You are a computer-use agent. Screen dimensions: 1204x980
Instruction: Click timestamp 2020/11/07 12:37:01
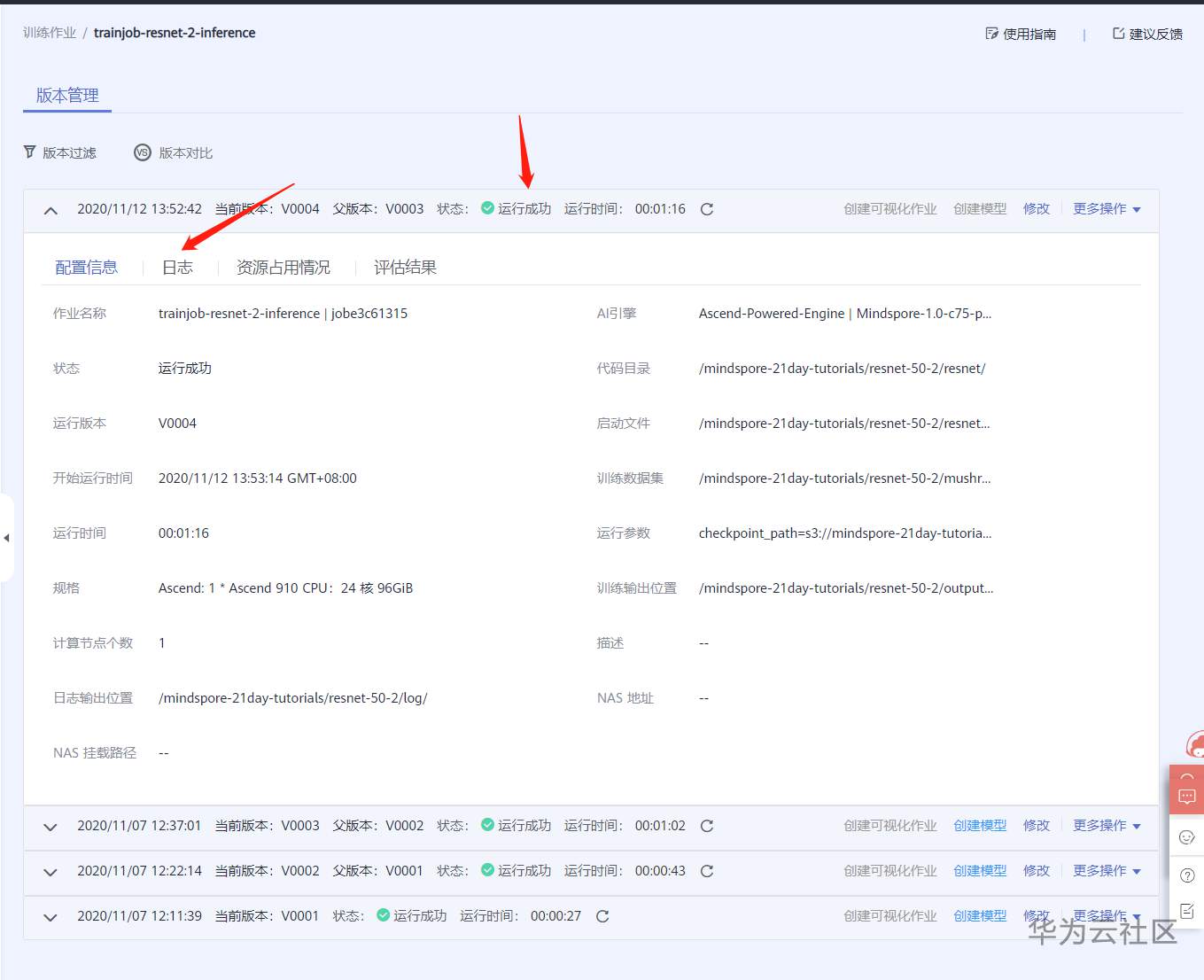click(139, 826)
